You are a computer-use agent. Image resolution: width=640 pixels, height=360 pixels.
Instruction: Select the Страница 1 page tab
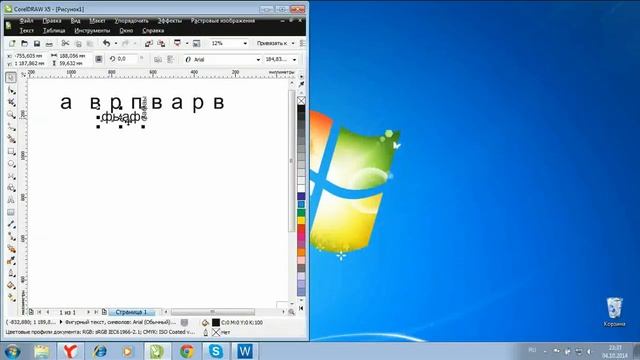[131, 312]
